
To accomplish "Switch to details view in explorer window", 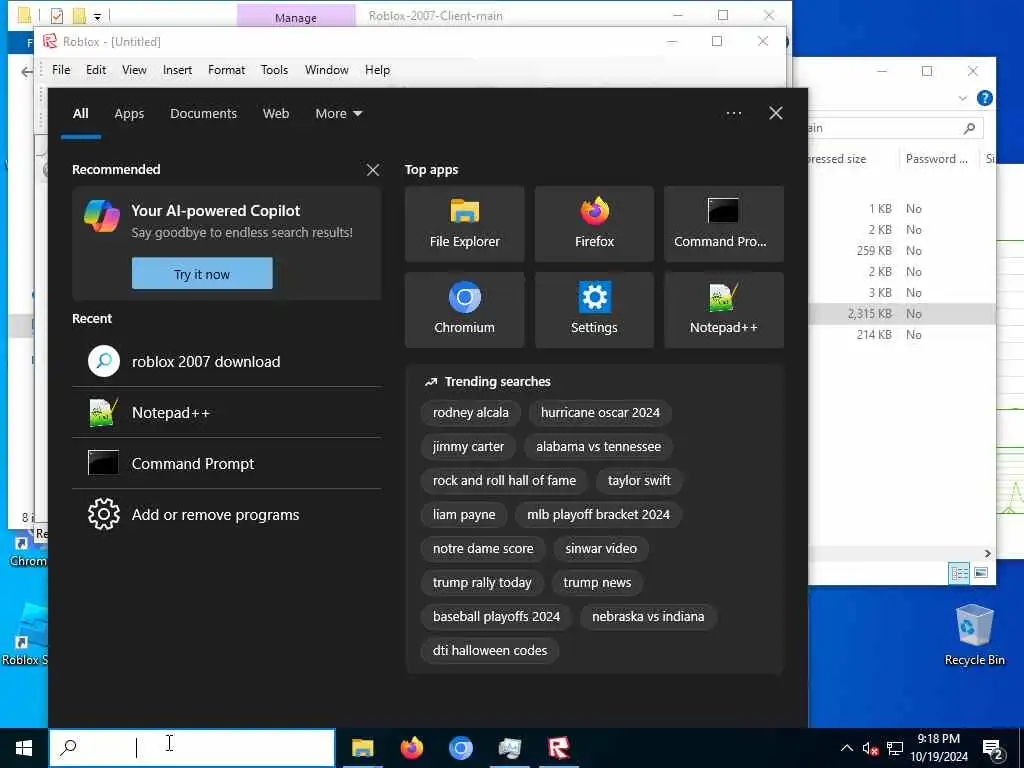I will coord(959,573).
